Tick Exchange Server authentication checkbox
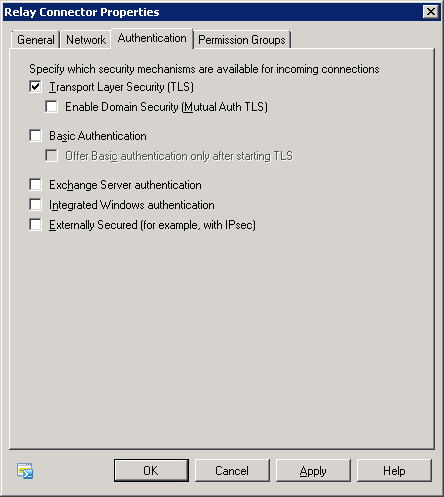This screenshot has width=444, height=497. click(35, 184)
